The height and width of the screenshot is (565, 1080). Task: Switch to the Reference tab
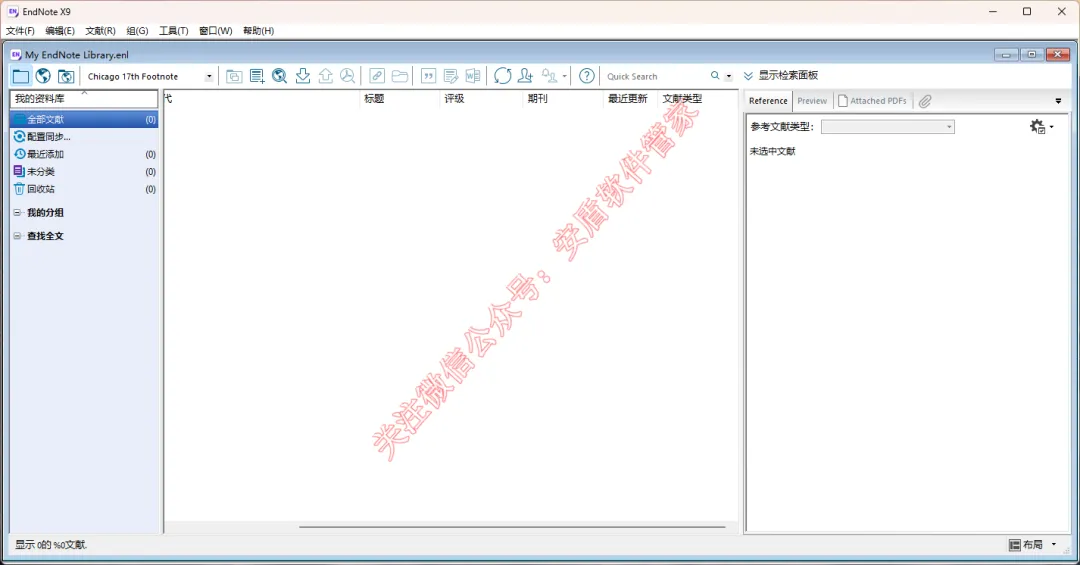[768, 101]
